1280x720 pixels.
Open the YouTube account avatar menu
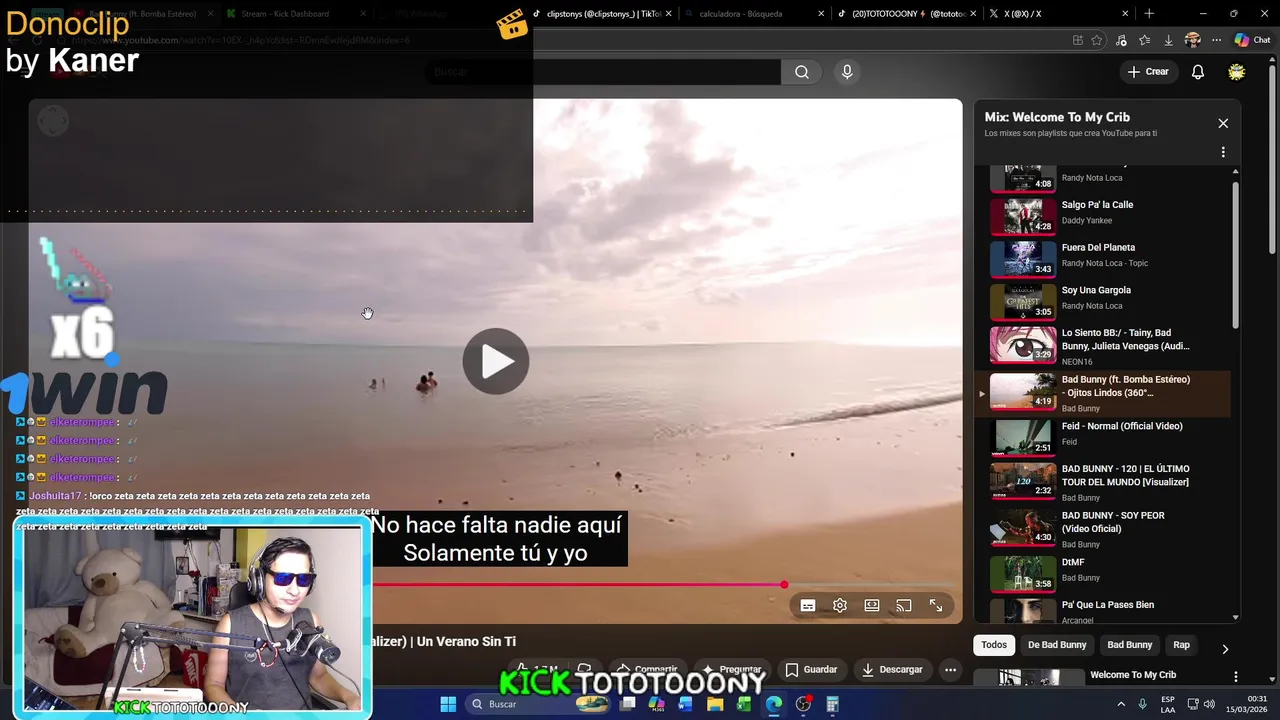coord(1237,72)
